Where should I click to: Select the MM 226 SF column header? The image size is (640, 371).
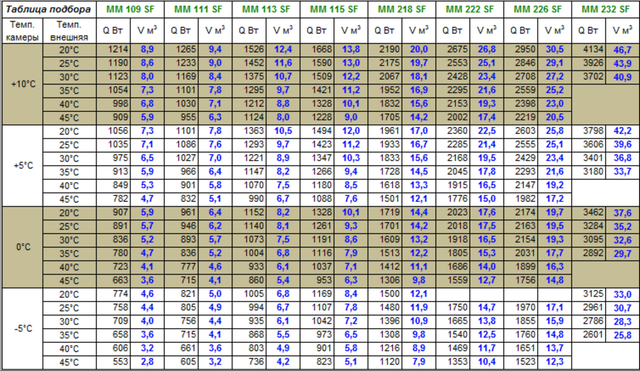pyautogui.click(x=538, y=9)
